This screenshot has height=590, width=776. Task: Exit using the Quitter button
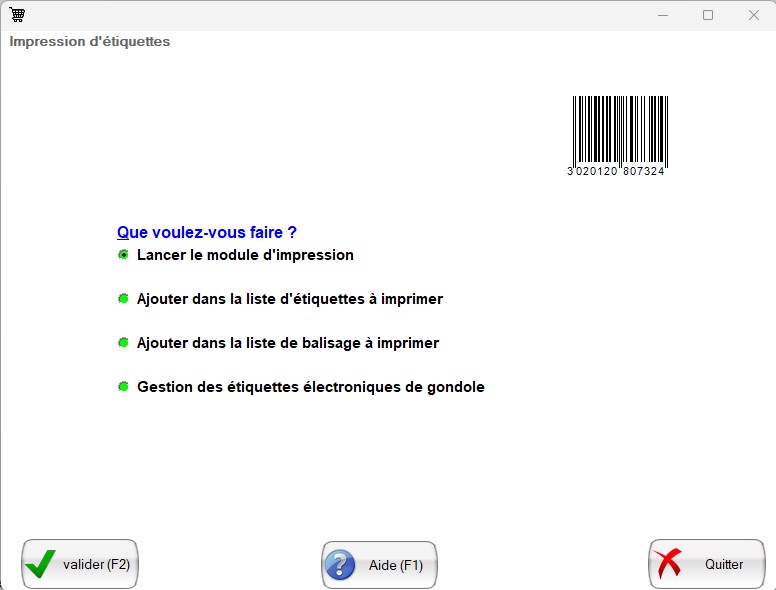point(708,565)
